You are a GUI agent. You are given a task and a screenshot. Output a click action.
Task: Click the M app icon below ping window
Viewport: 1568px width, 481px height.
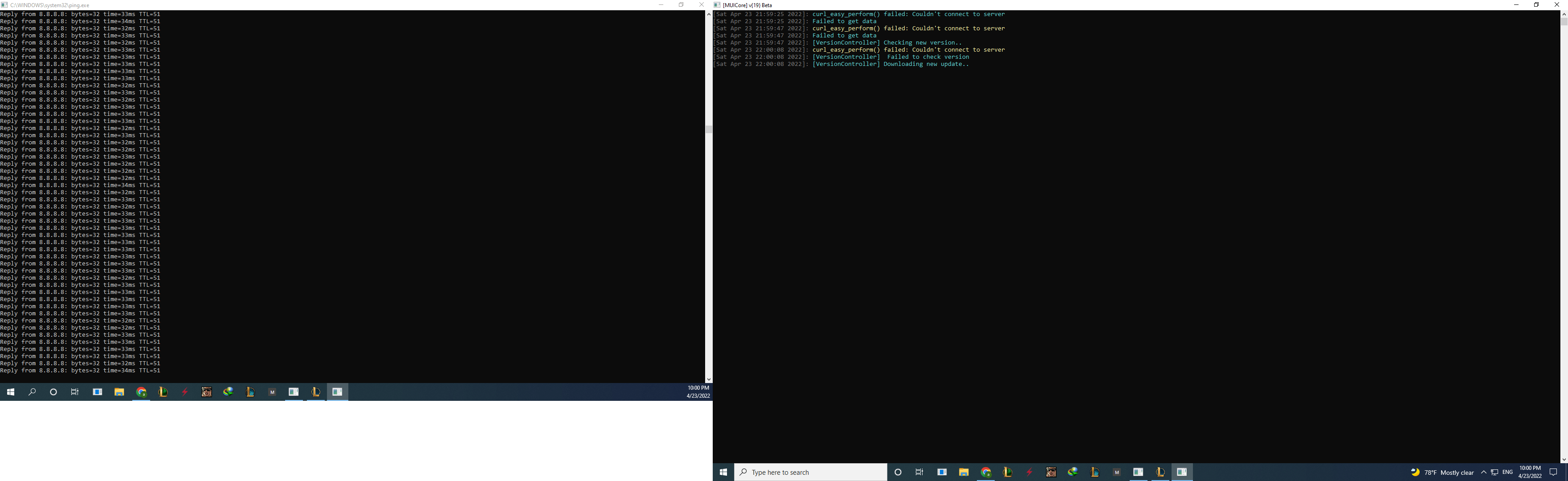272,392
